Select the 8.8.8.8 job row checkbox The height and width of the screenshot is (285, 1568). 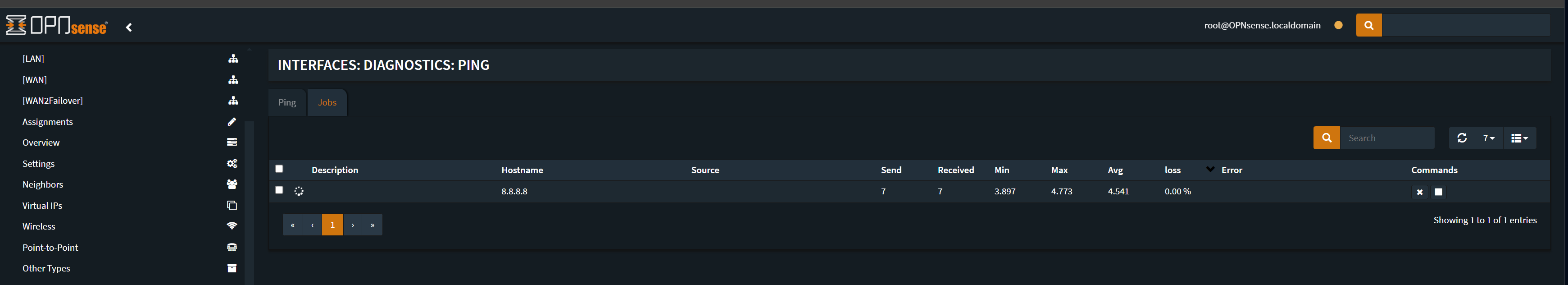(x=279, y=190)
